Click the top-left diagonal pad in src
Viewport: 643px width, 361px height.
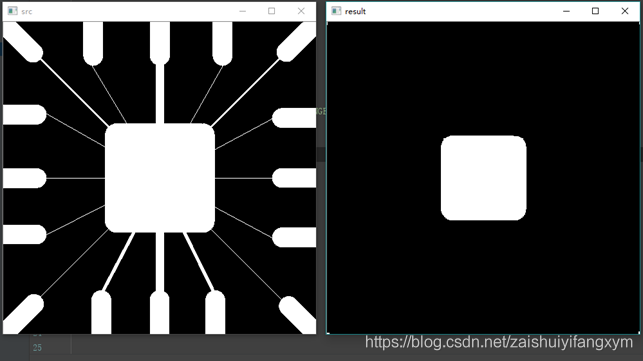click(24, 42)
